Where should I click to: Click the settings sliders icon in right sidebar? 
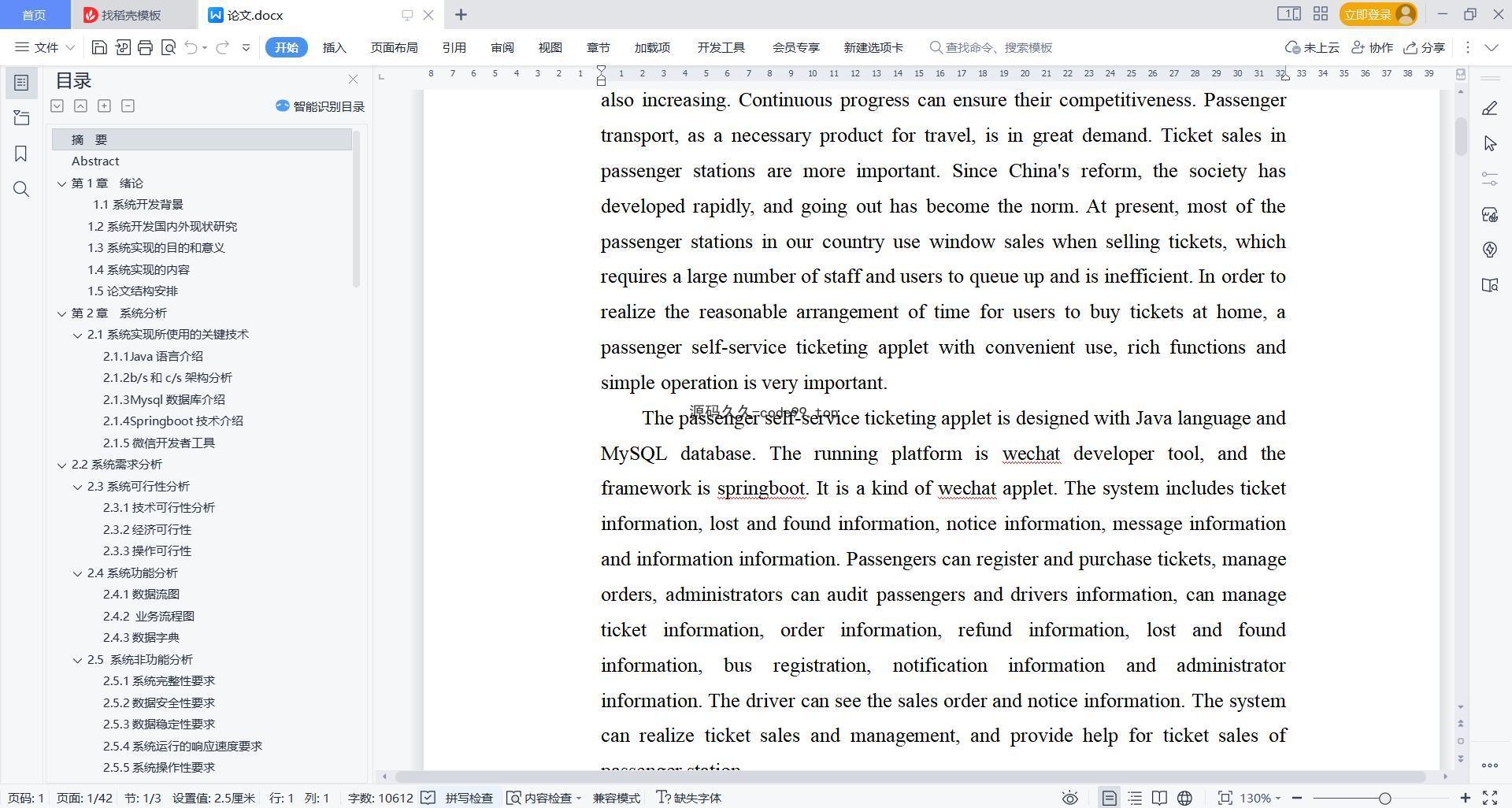coord(1489,179)
